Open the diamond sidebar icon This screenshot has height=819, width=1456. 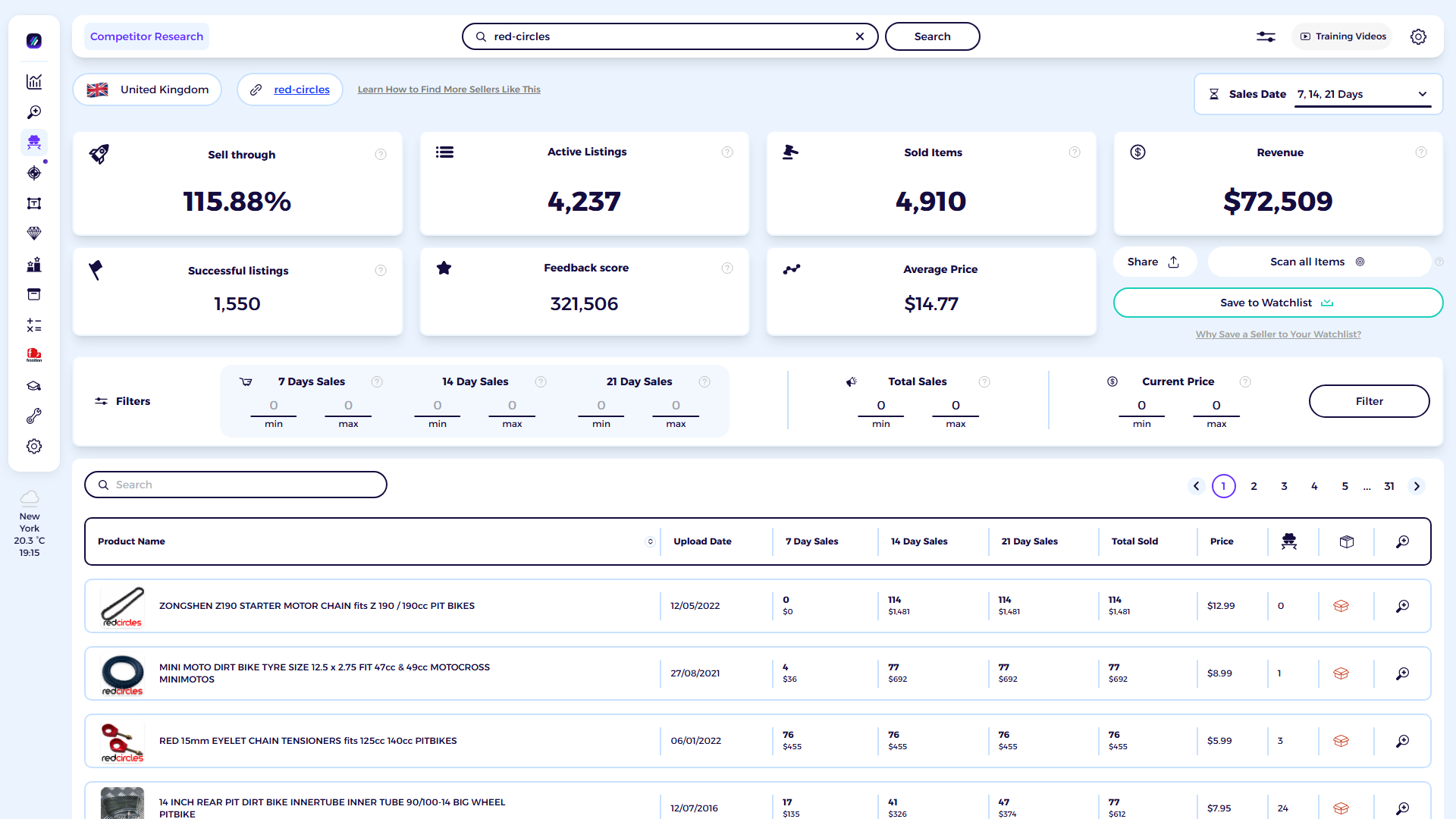coord(34,234)
